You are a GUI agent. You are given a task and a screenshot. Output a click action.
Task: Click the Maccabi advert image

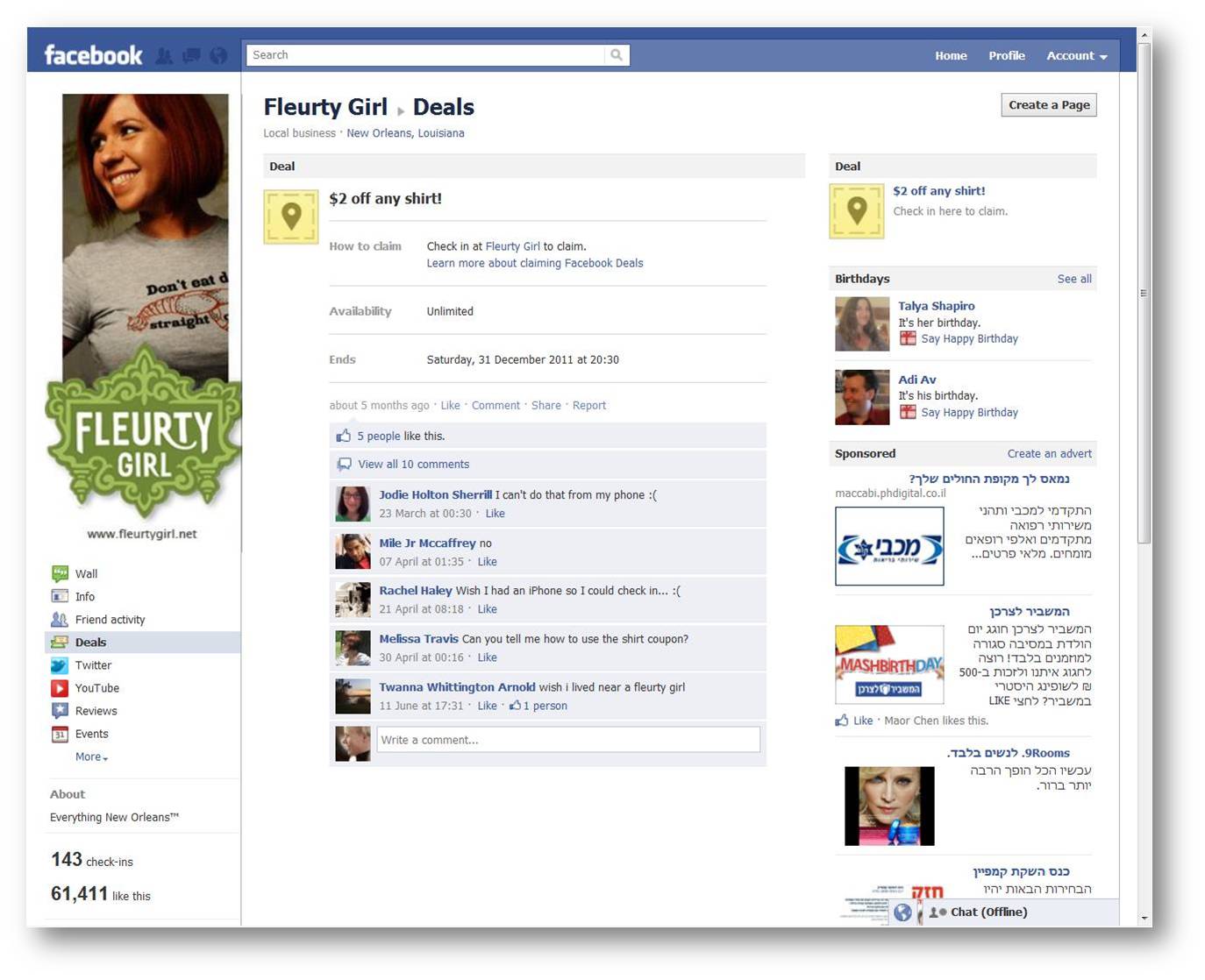click(x=889, y=546)
